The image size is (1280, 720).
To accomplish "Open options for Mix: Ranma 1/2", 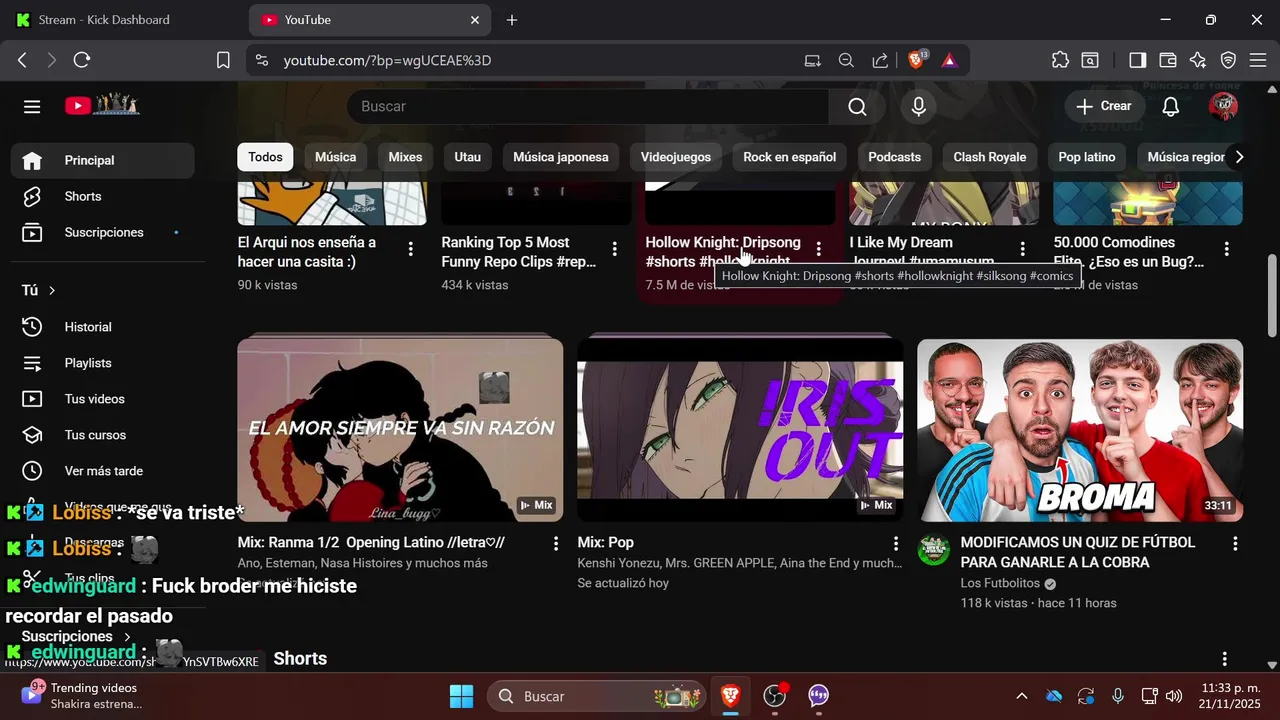I will coord(556,544).
